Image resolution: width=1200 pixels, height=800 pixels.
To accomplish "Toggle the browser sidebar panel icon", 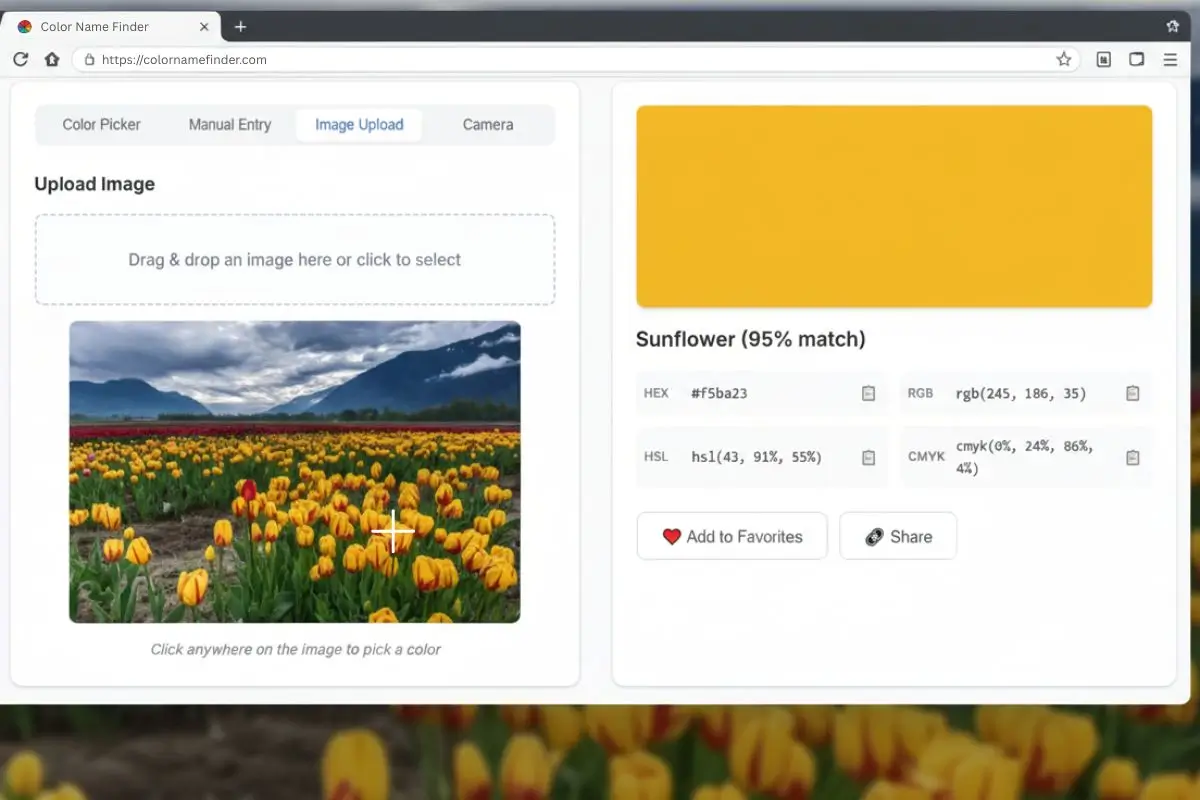I will (1136, 60).
